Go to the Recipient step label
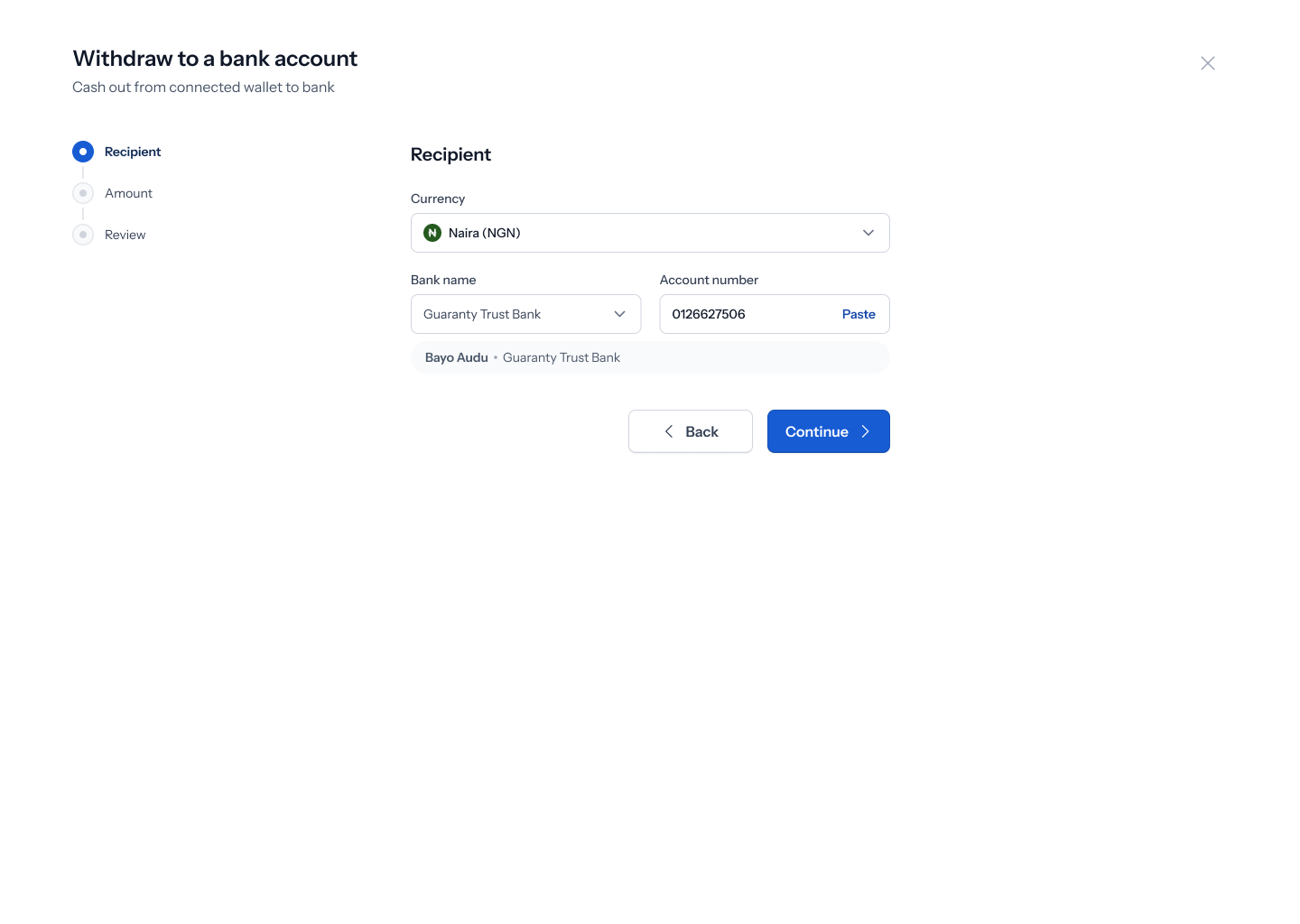 pos(133,152)
